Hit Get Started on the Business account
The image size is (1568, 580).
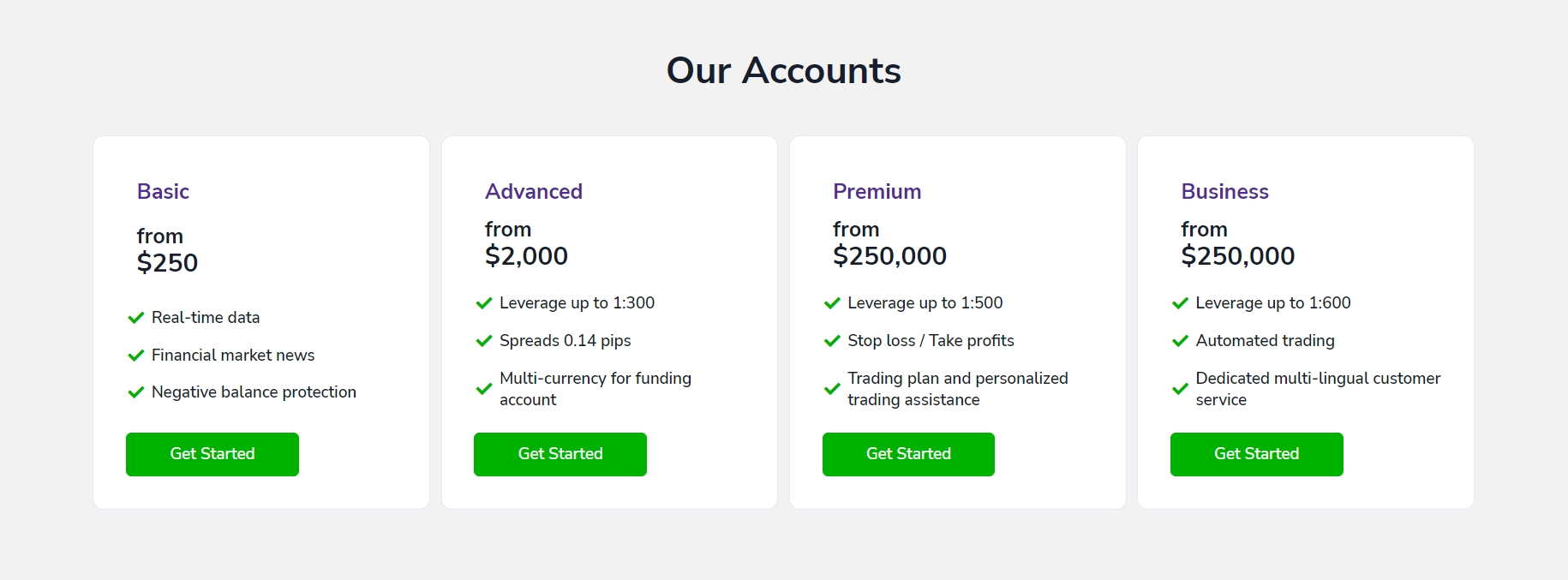(x=1256, y=454)
